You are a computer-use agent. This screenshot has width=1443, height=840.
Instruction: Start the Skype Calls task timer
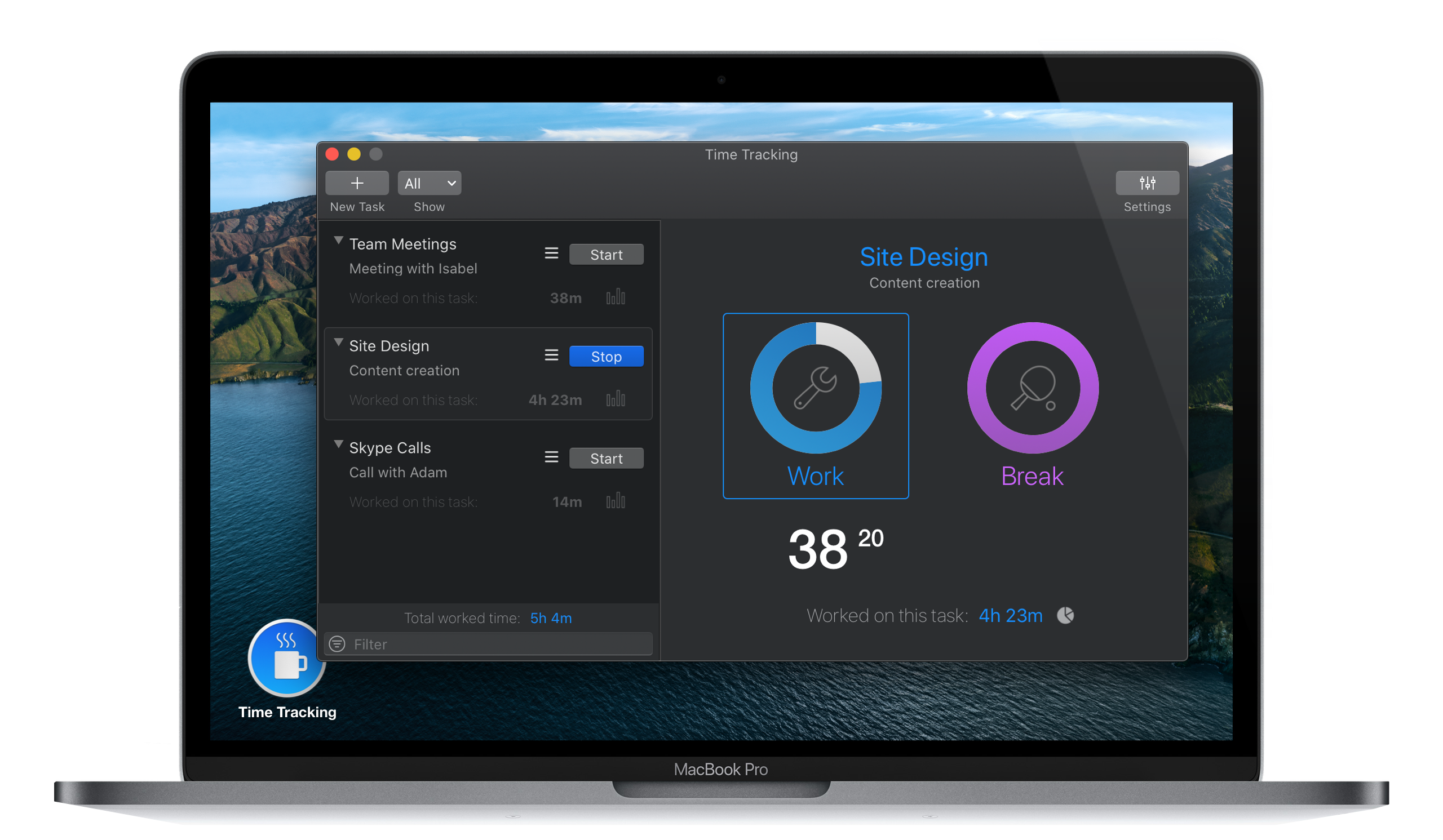pyautogui.click(x=605, y=458)
